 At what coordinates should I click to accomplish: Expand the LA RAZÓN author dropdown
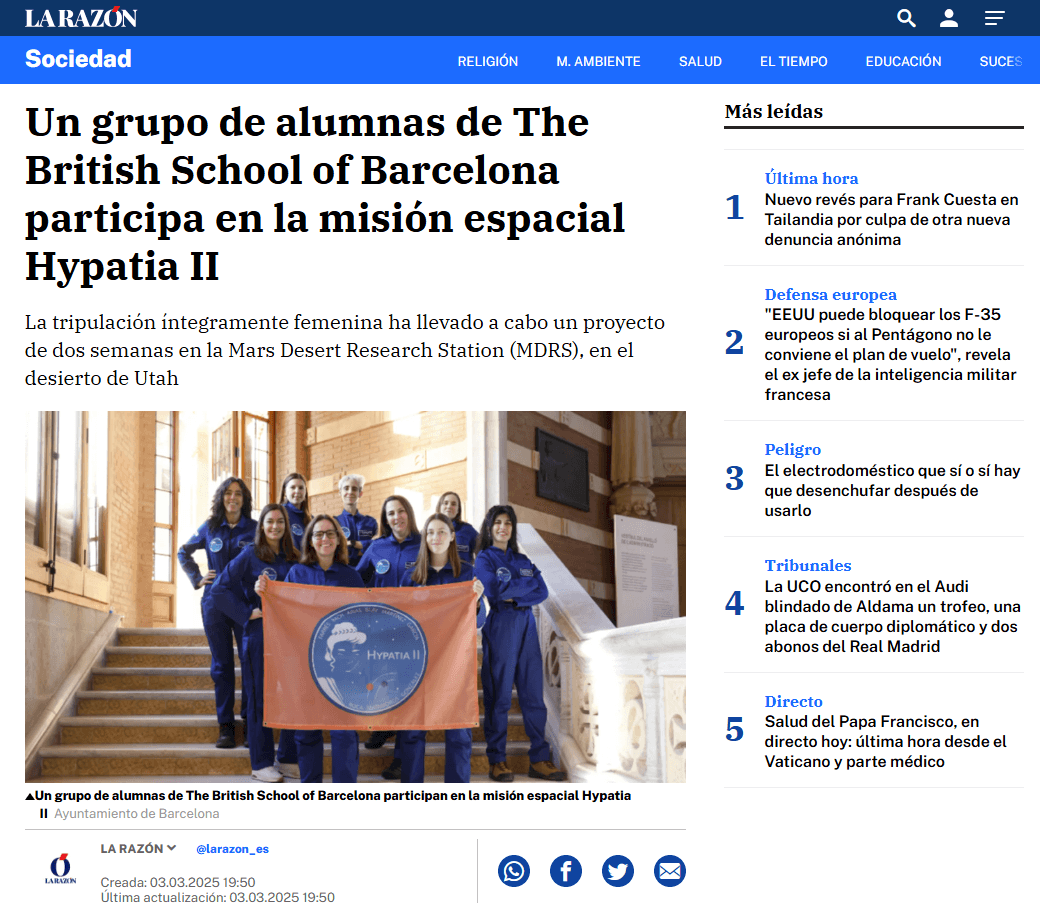point(138,848)
